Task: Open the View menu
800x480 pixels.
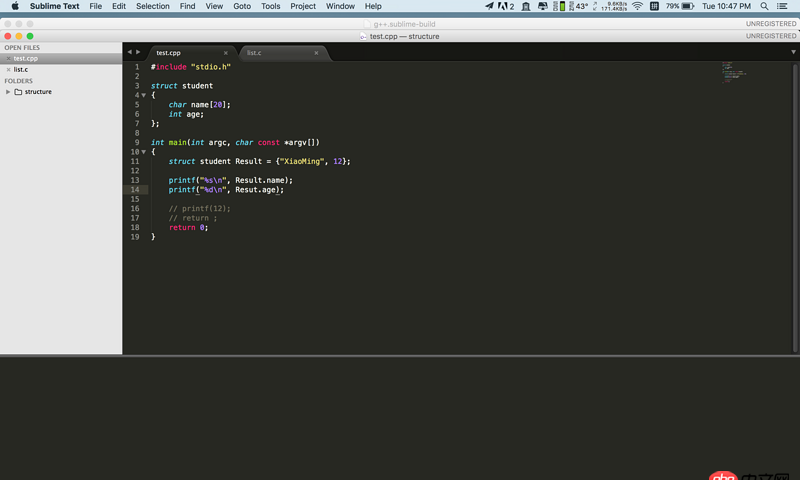Action: tap(214, 6)
